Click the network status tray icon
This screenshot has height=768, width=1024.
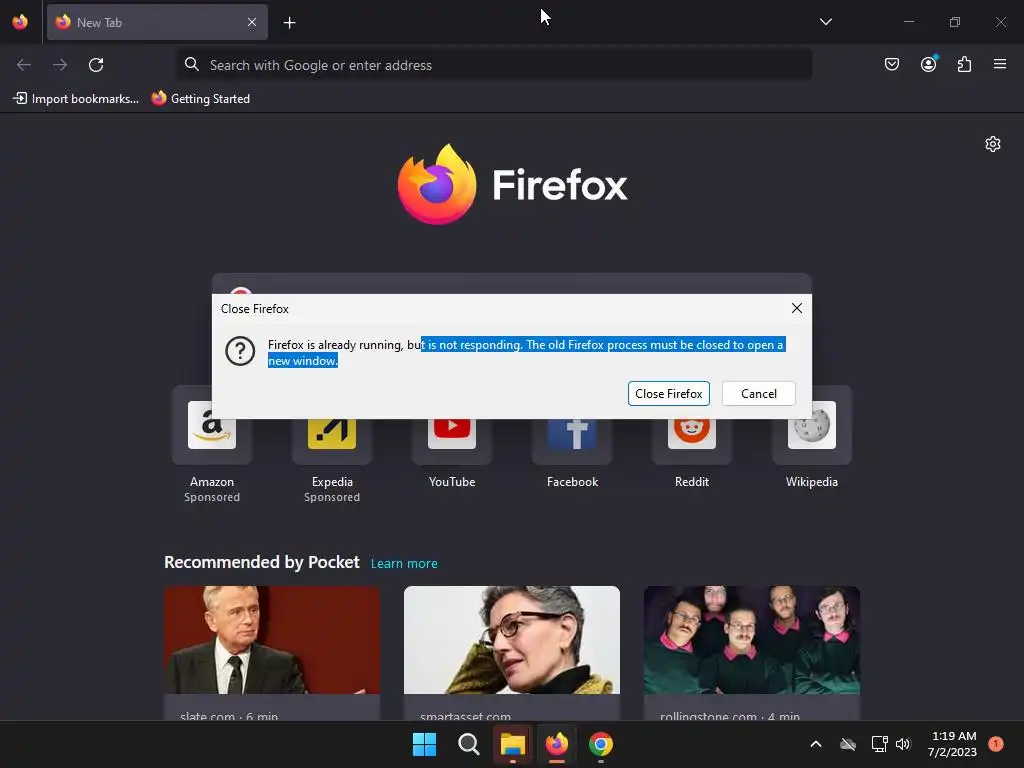tap(880, 744)
